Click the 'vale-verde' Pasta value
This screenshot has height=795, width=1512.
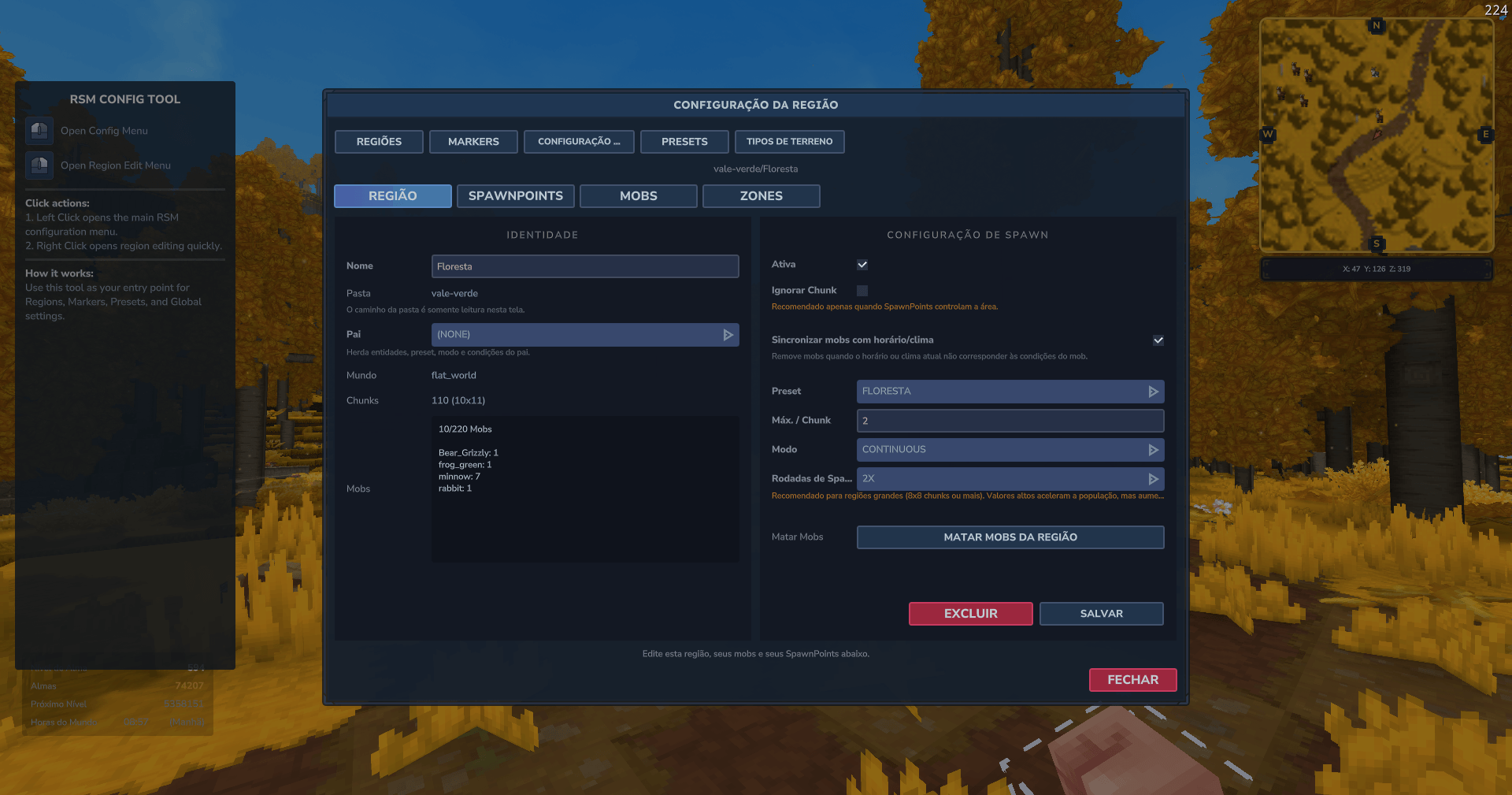454,293
